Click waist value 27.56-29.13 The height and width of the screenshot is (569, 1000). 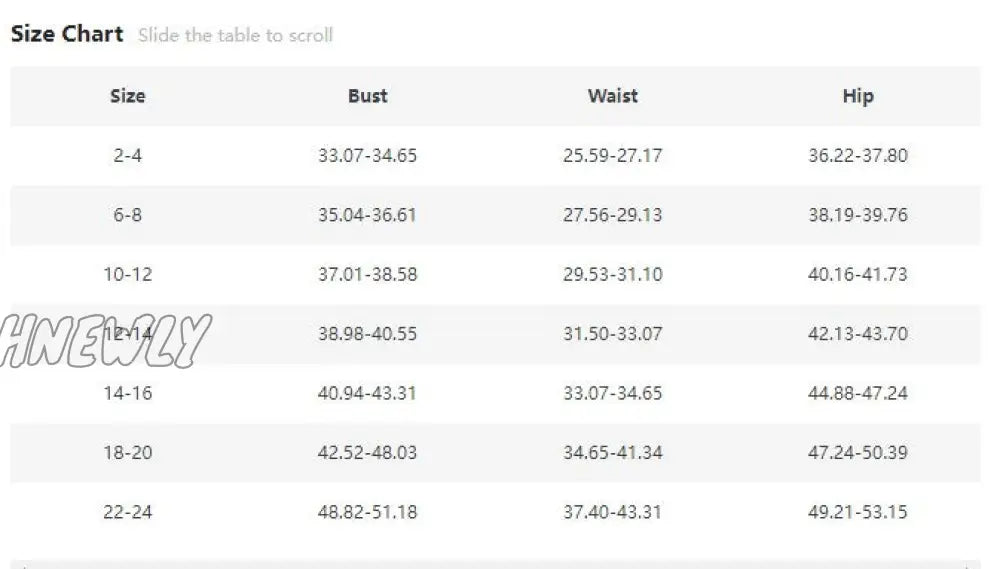(x=612, y=214)
